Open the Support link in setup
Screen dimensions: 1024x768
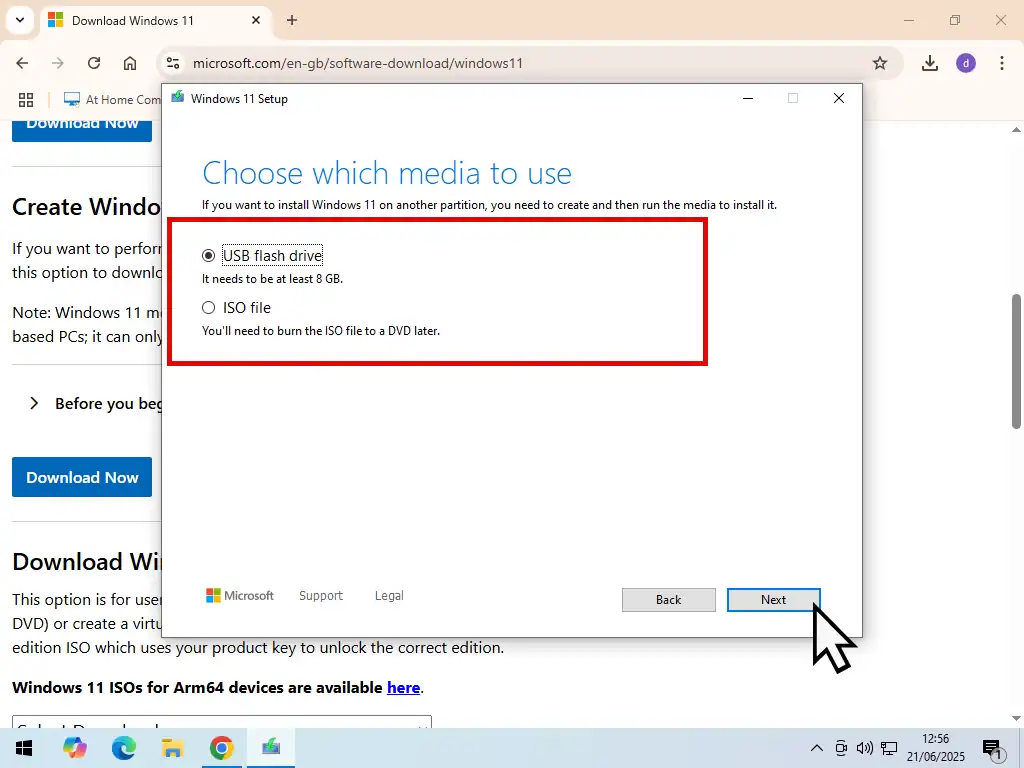click(x=320, y=596)
